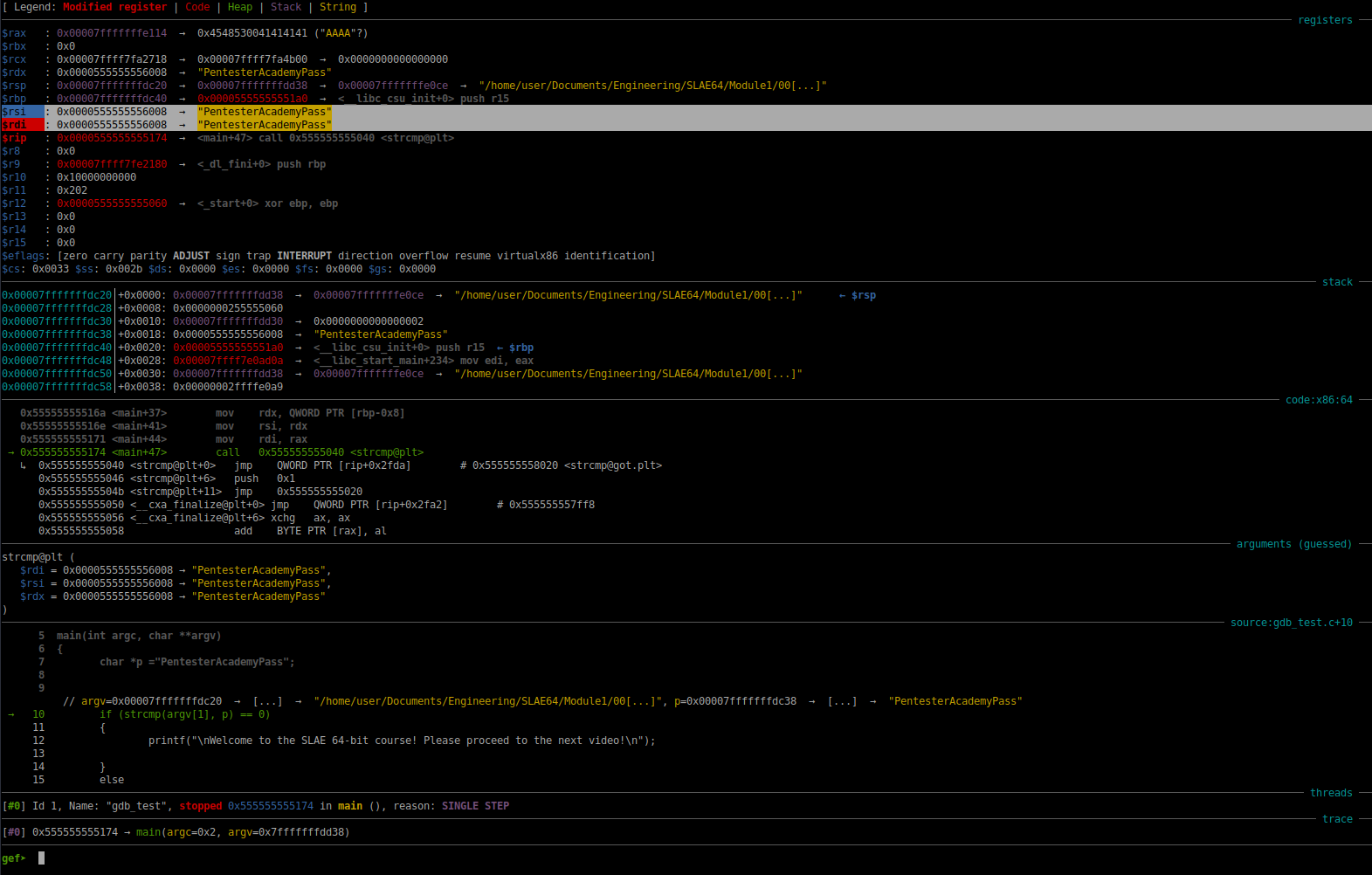Click the <__libc_start_main+234> entry

424,361
